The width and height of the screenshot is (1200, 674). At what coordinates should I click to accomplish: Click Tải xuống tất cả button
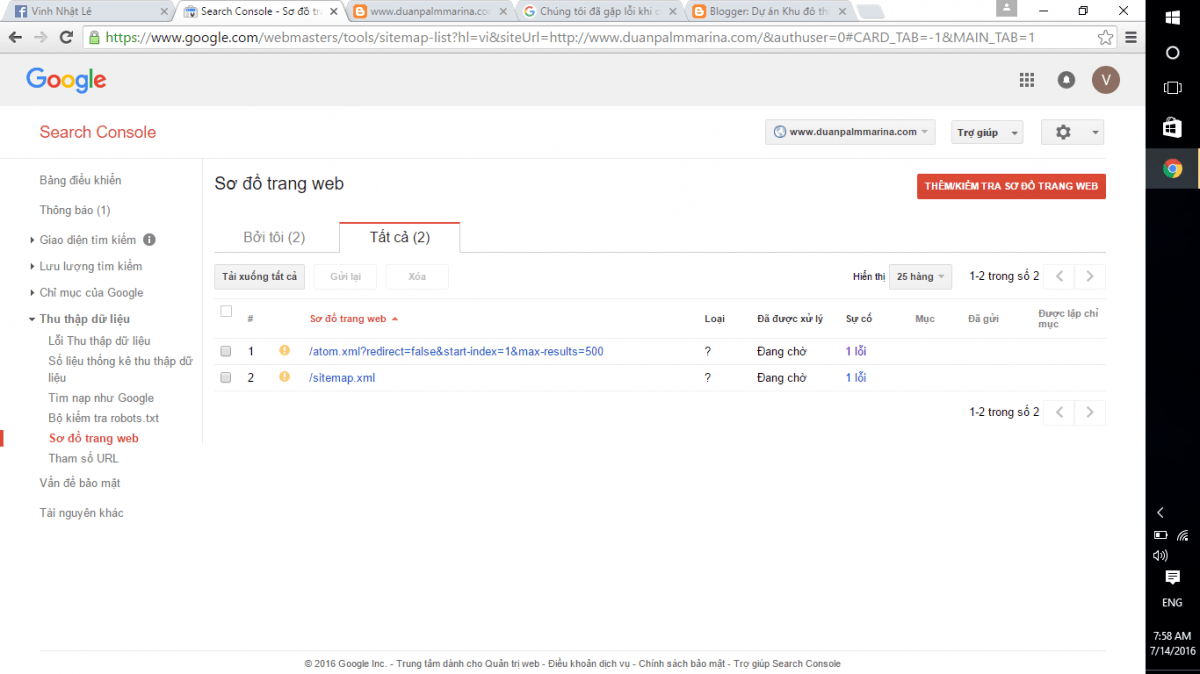click(260, 276)
